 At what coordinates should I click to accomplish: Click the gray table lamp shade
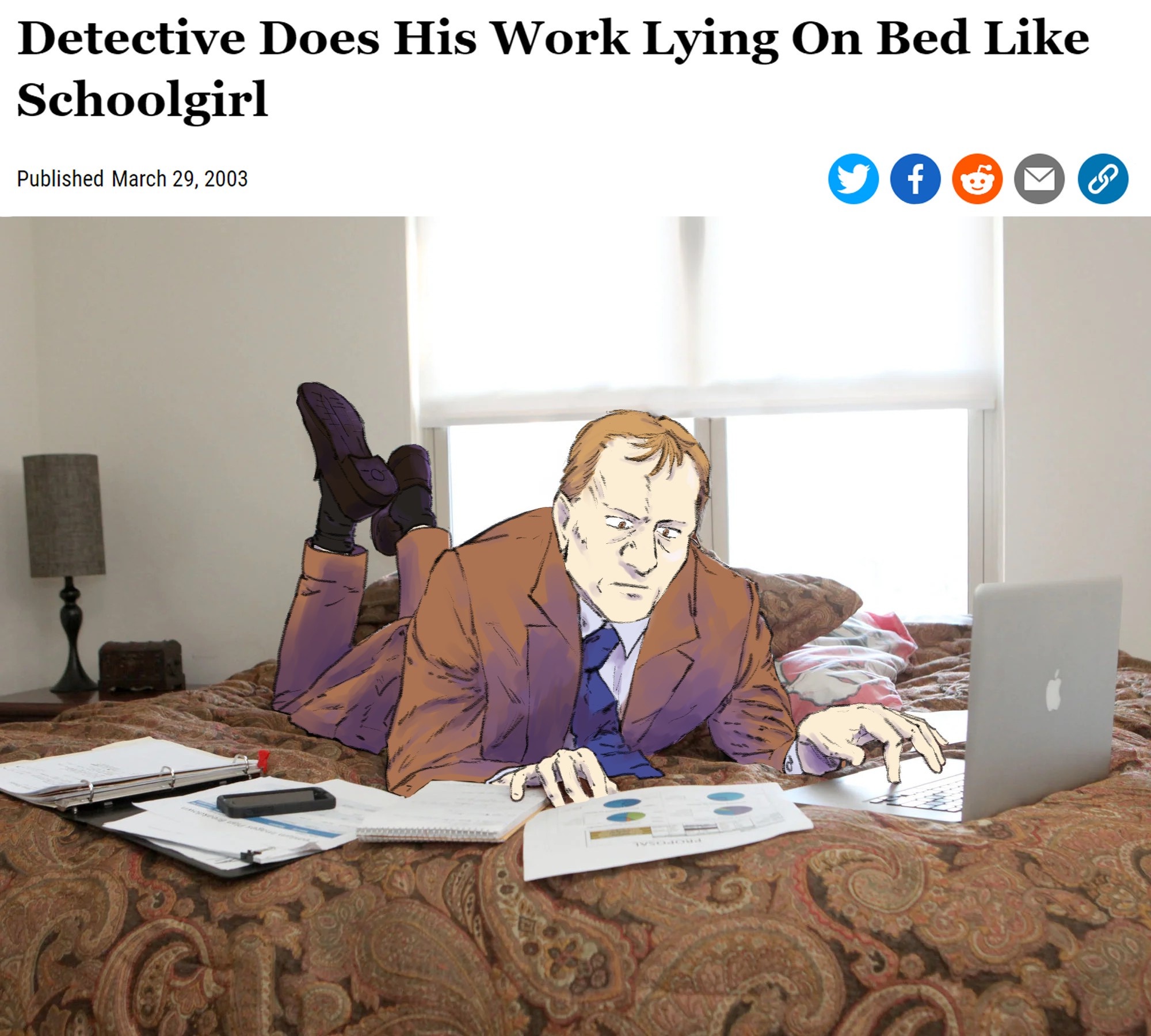click(x=63, y=515)
